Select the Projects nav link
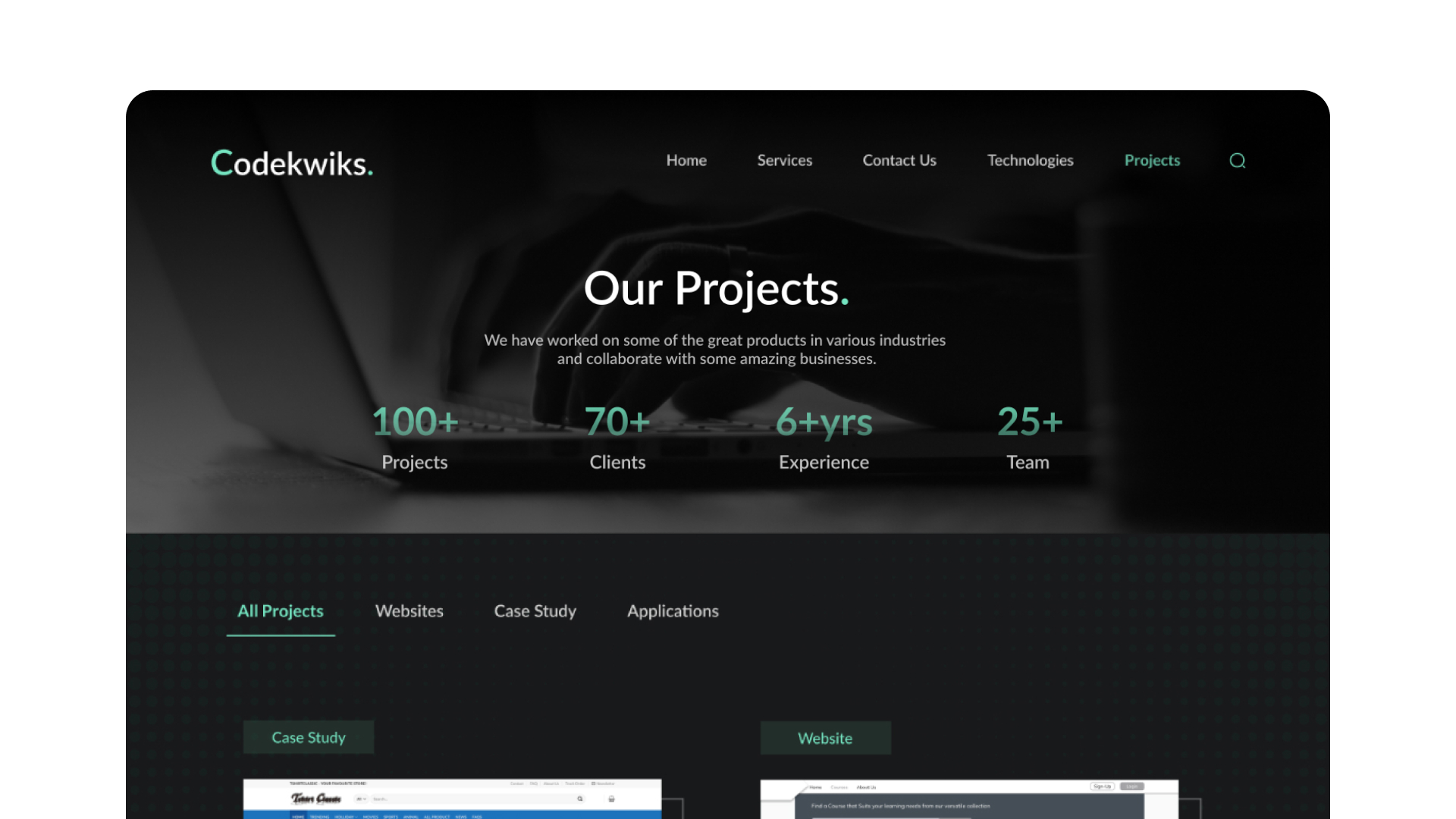Screen dimensions: 1456x819 [1152, 161]
